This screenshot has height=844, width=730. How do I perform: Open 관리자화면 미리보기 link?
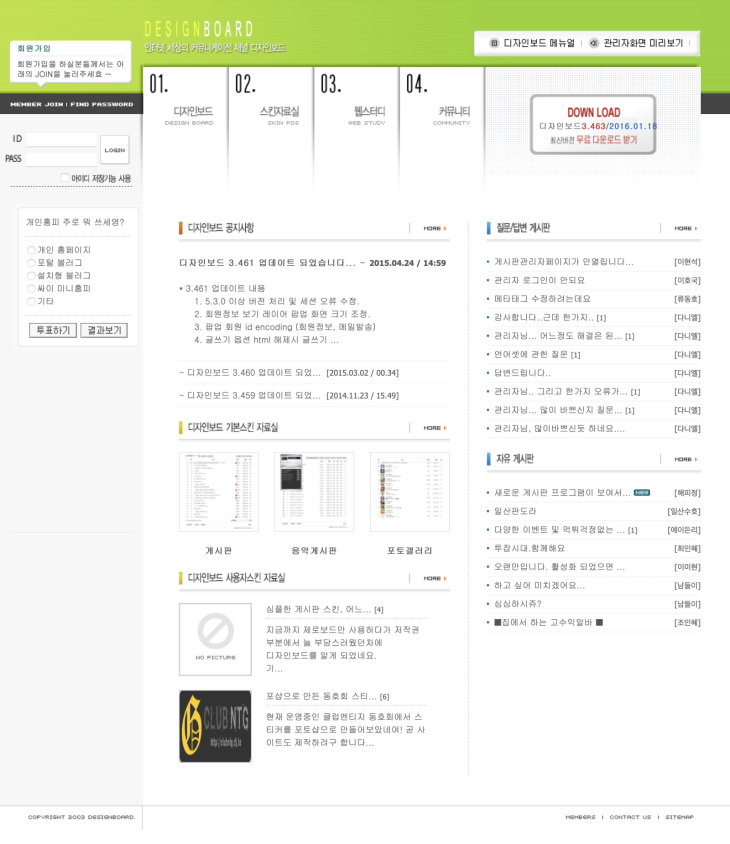click(x=643, y=43)
